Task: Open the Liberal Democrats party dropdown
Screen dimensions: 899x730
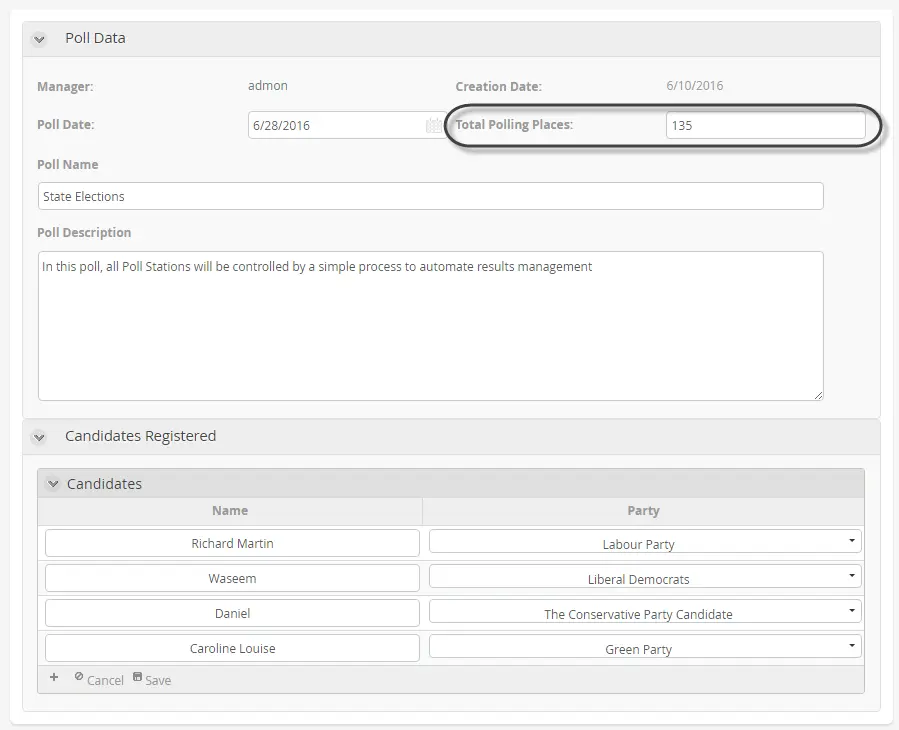Action: [x=645, y=576]
